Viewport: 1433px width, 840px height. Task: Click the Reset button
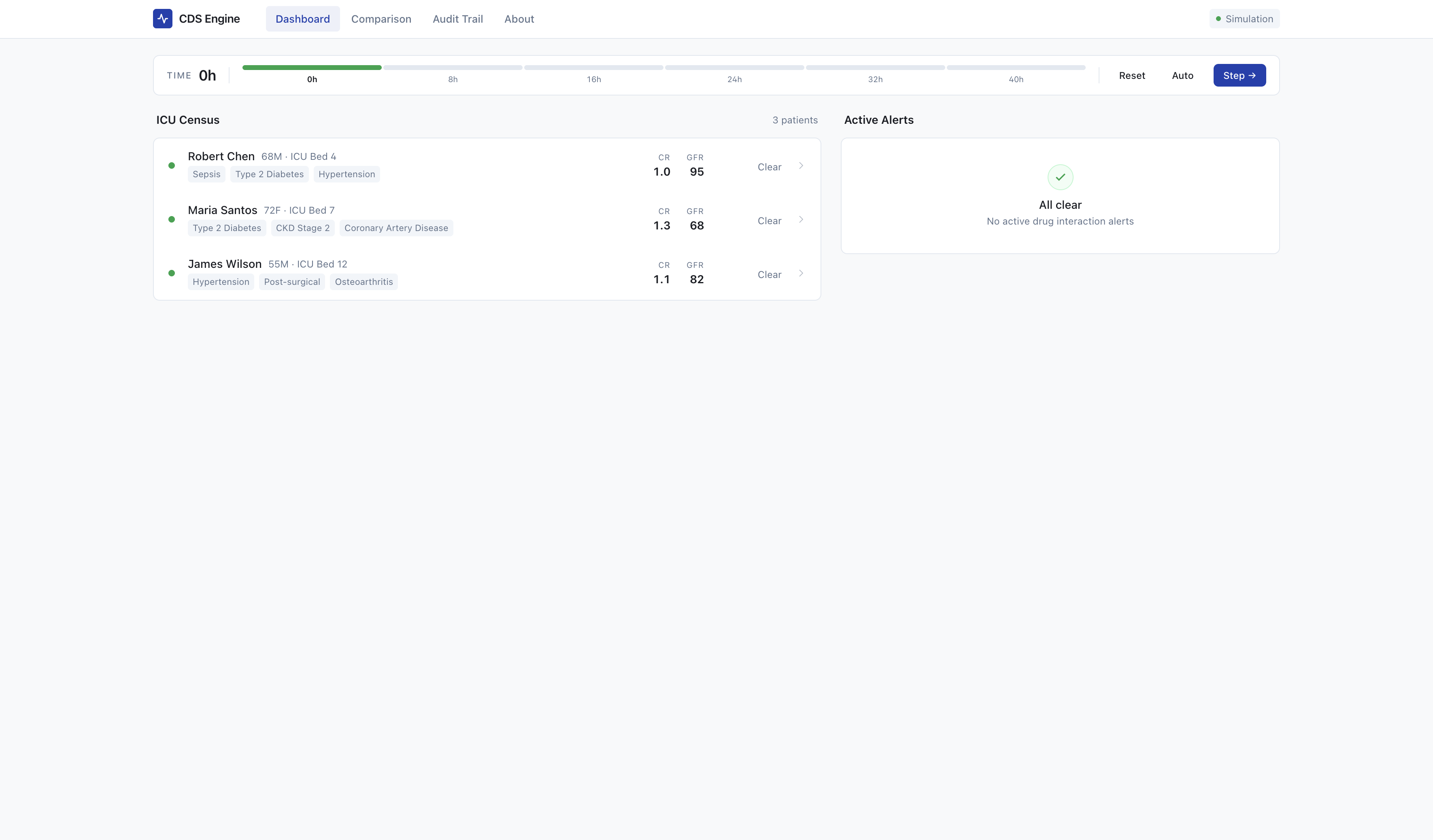pos(1131,76)
